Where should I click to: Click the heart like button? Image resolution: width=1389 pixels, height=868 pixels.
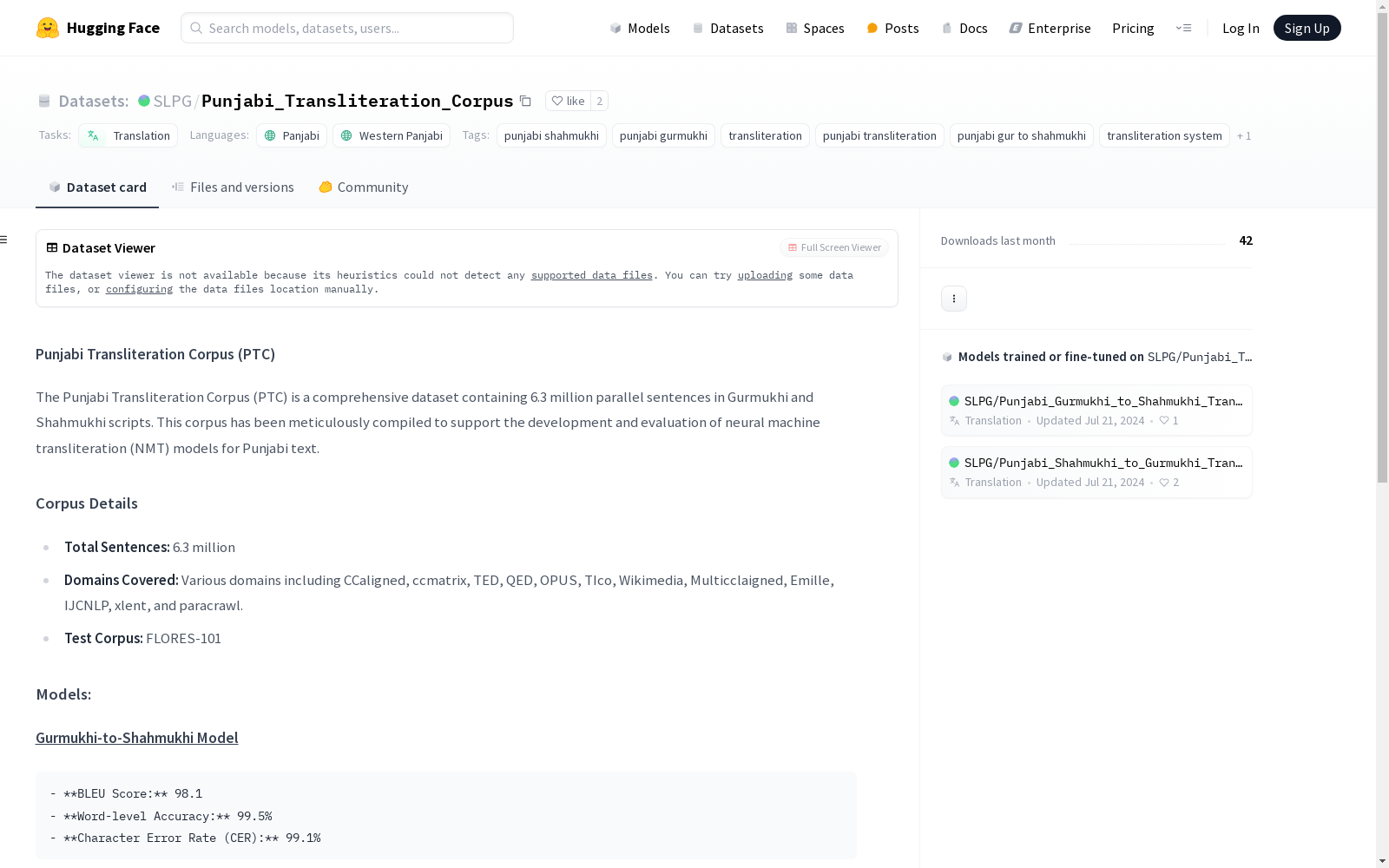tap(568, 101)
